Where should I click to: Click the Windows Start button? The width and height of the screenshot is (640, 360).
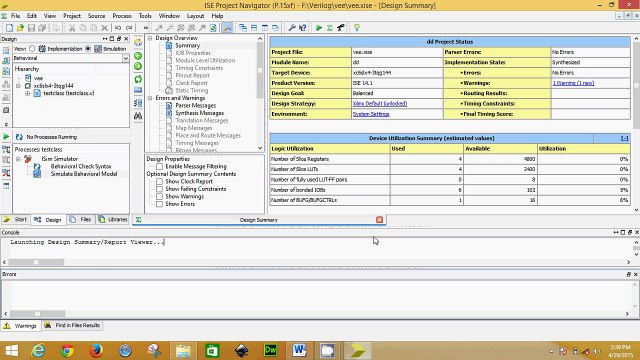pyautogui.click(x=11, y=351)
